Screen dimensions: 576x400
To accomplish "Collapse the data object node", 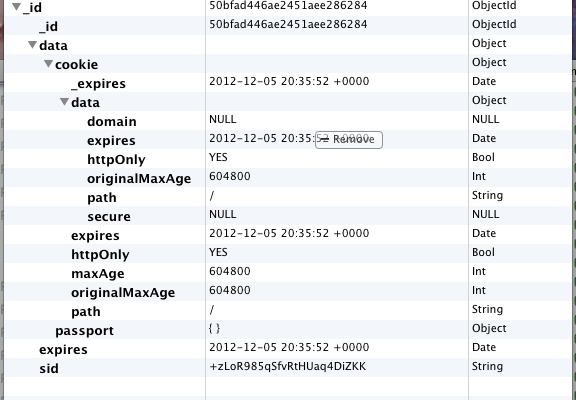I will coord(32,45).
